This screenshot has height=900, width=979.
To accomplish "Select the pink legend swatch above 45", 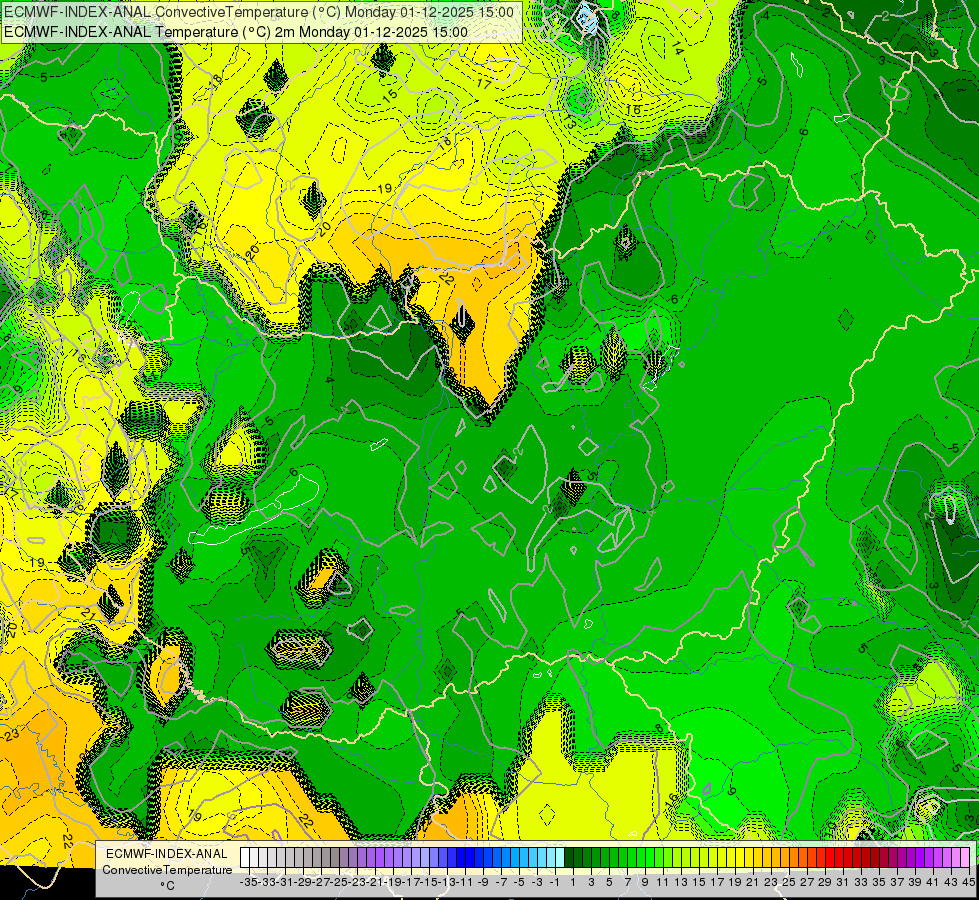I will coord(965,858).
